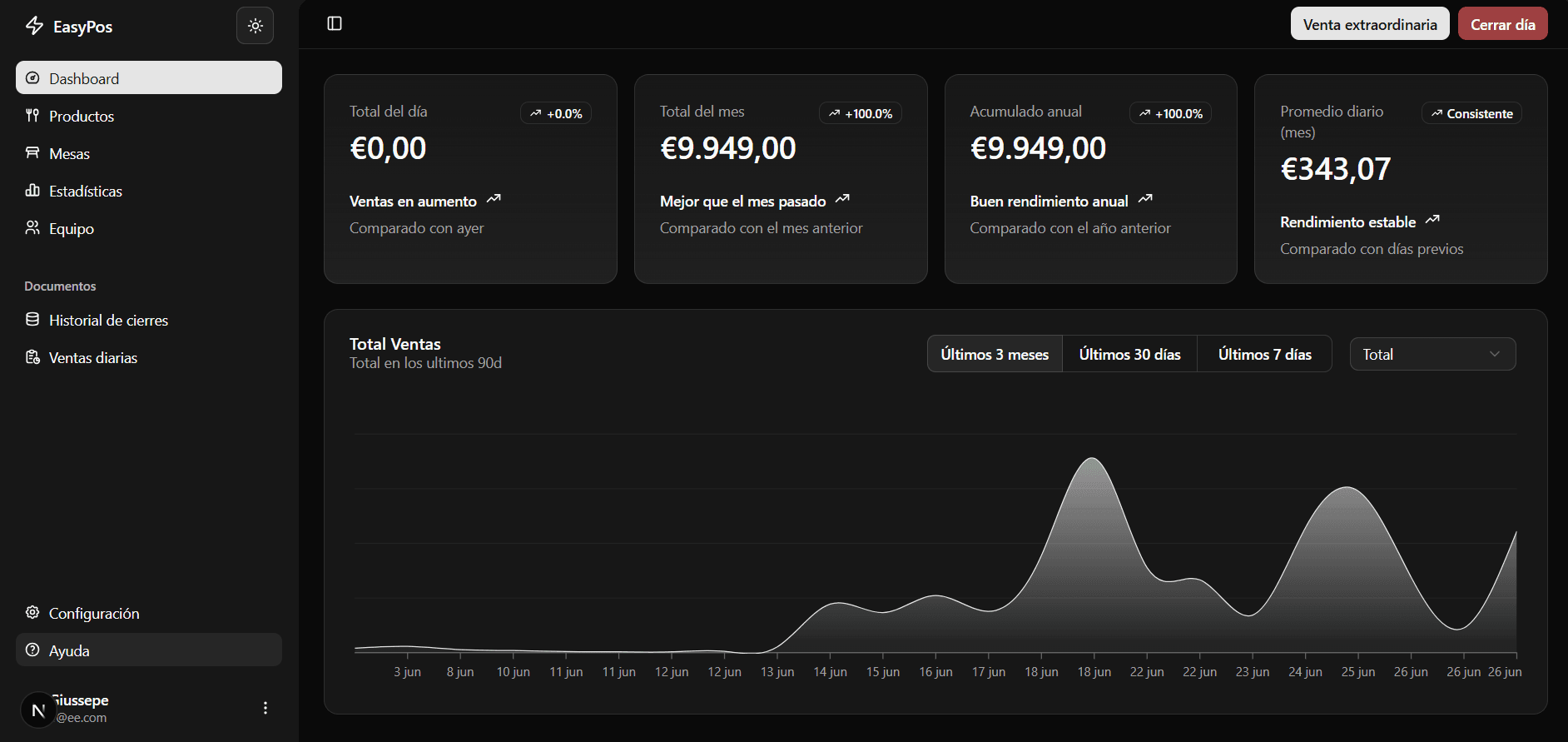This screenshot has height=742, width=1568.
Task: Open Estadísticas via its bar chart icon
Action: coord(32,191)
